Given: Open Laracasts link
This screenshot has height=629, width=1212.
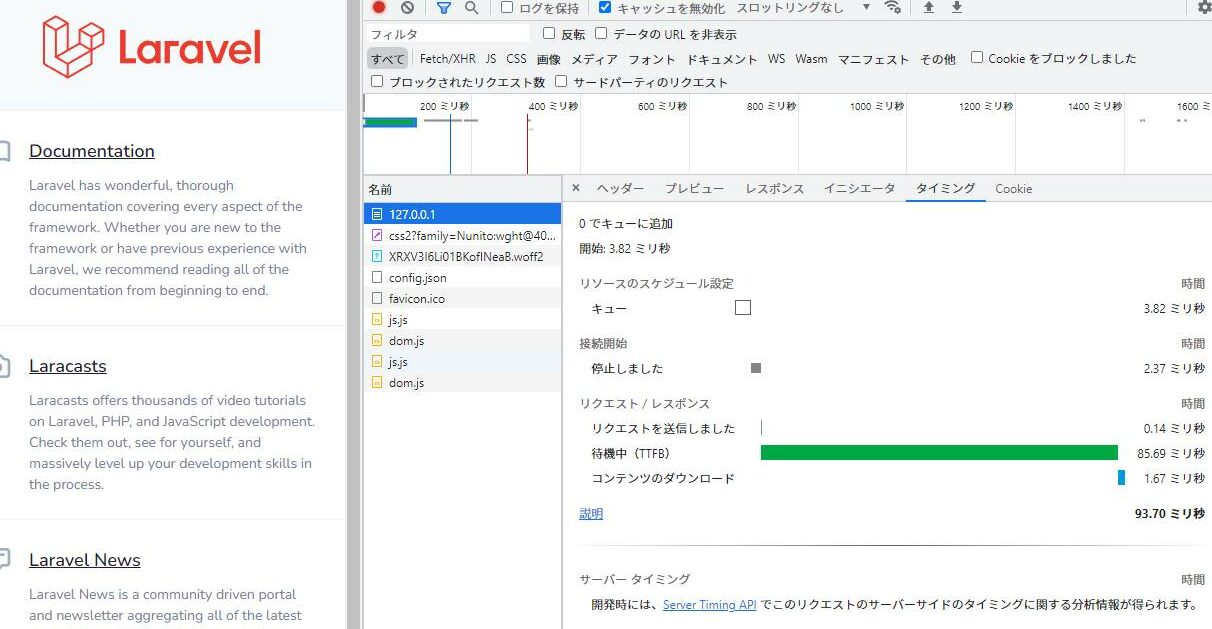Looking at the screenshot, I should pos(68,366).
